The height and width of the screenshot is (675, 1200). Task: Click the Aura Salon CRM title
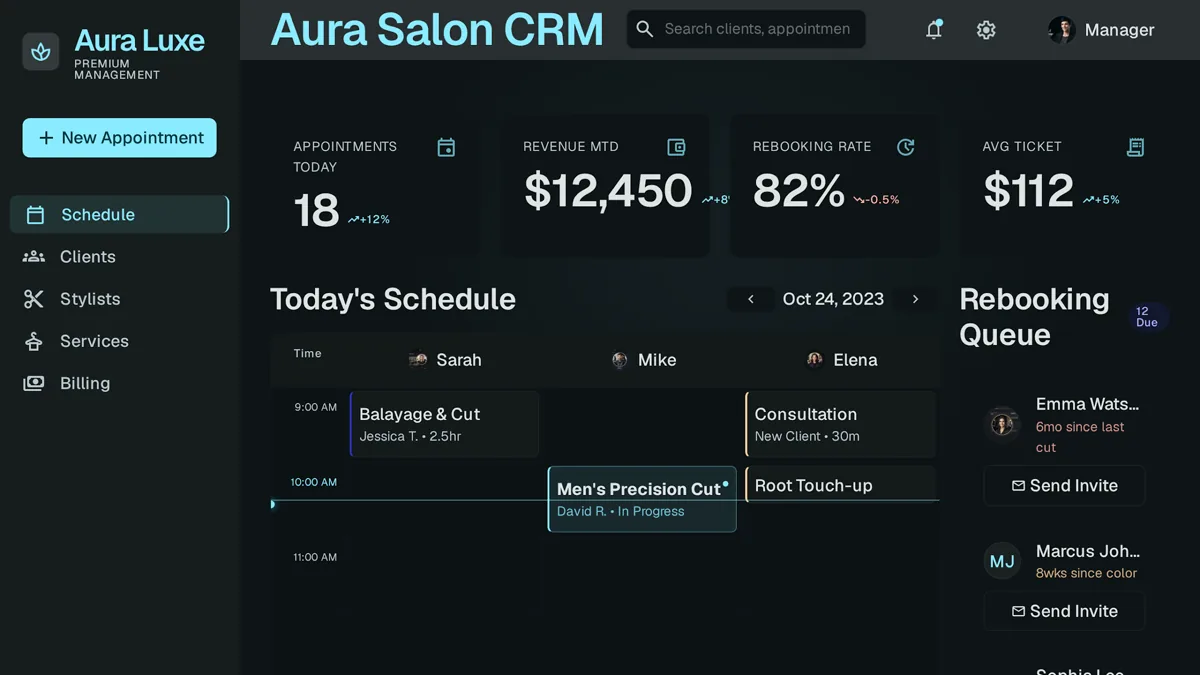tap(437, 29)
